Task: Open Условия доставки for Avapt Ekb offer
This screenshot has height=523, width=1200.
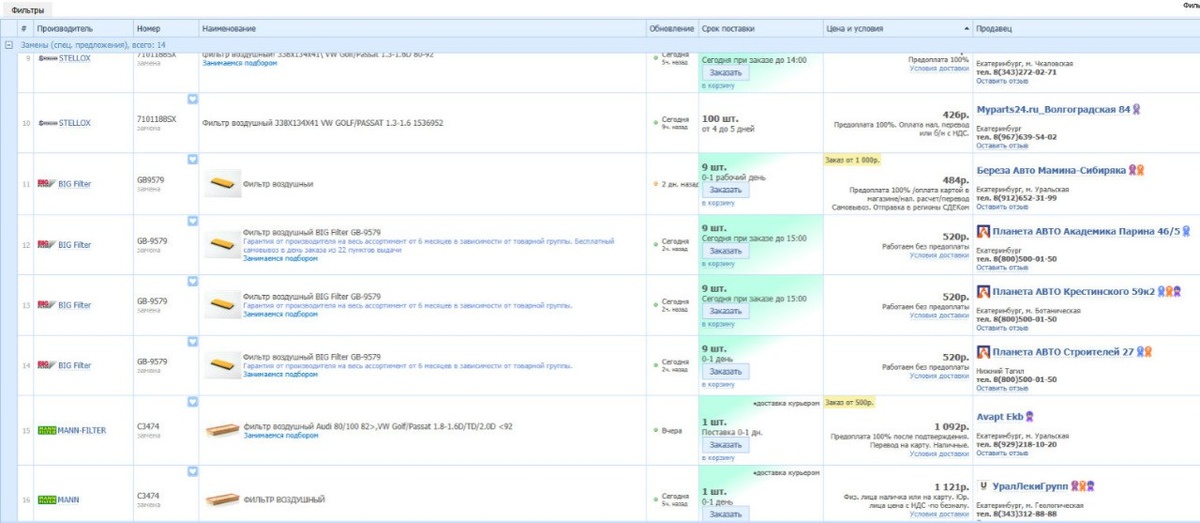Action: [x=939, y=454]
